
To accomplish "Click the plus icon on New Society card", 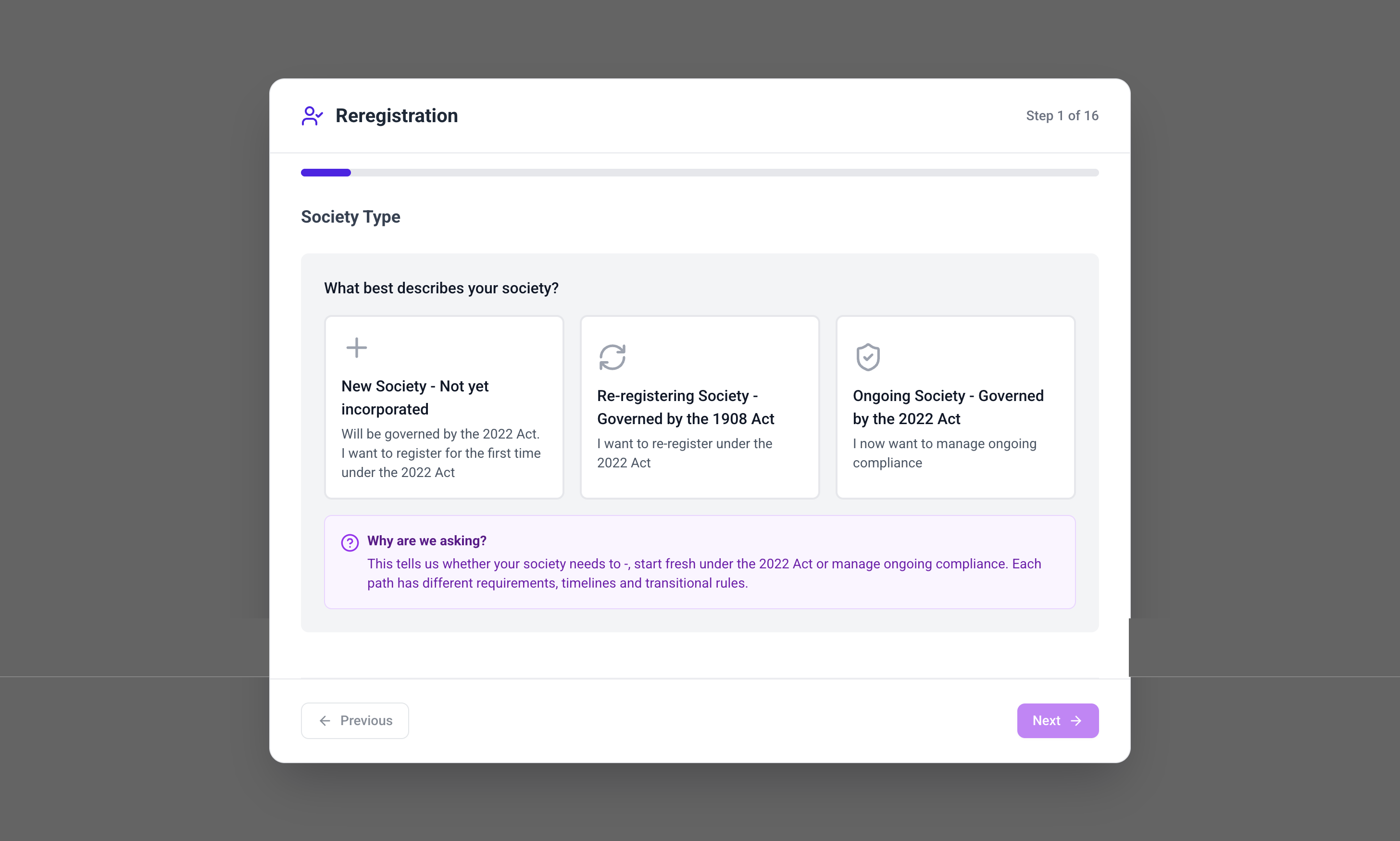I will 356,347.
